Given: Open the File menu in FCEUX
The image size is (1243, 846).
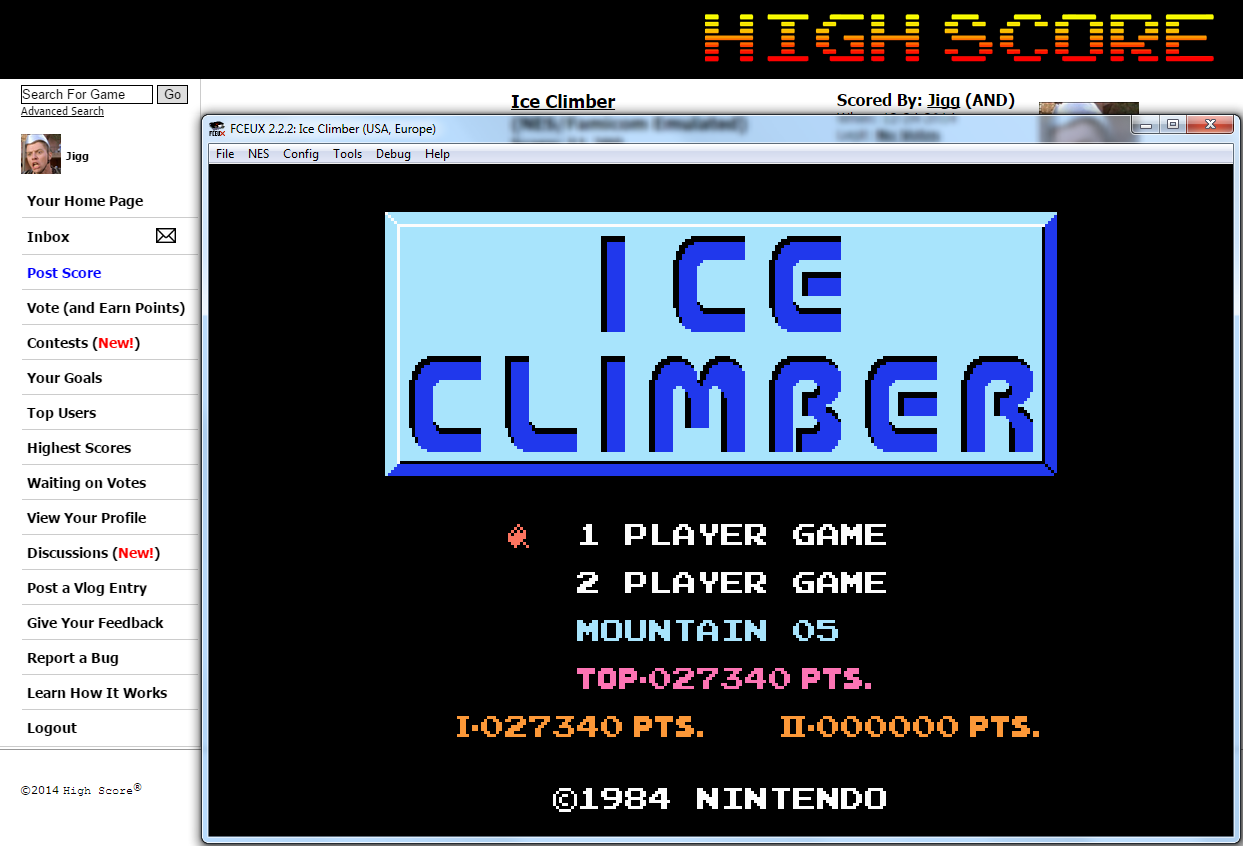Looking at the screenshot, I should pyautogui.click(x=225, y=154).
